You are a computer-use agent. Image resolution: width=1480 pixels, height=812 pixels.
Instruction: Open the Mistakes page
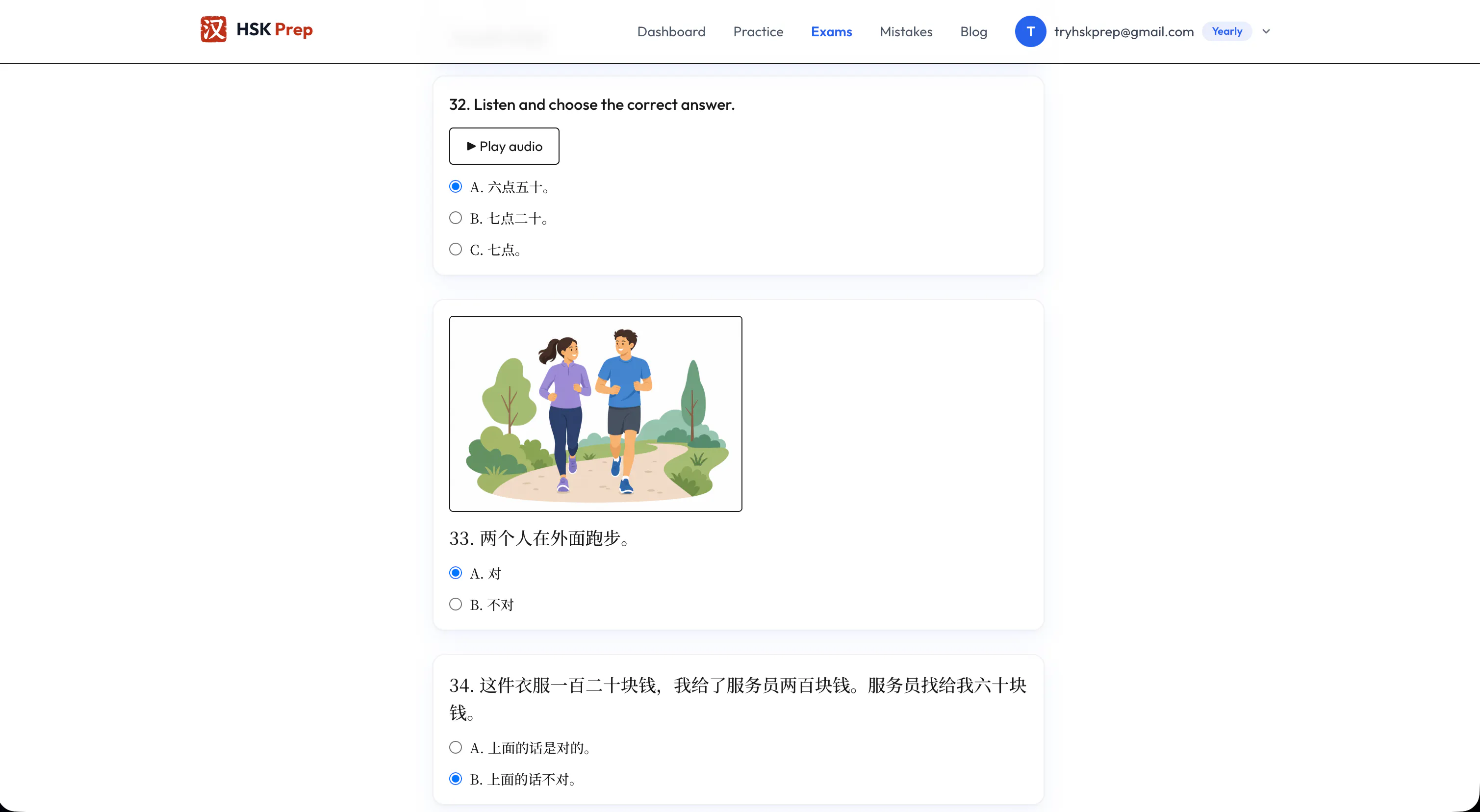[x=906, y=31]
